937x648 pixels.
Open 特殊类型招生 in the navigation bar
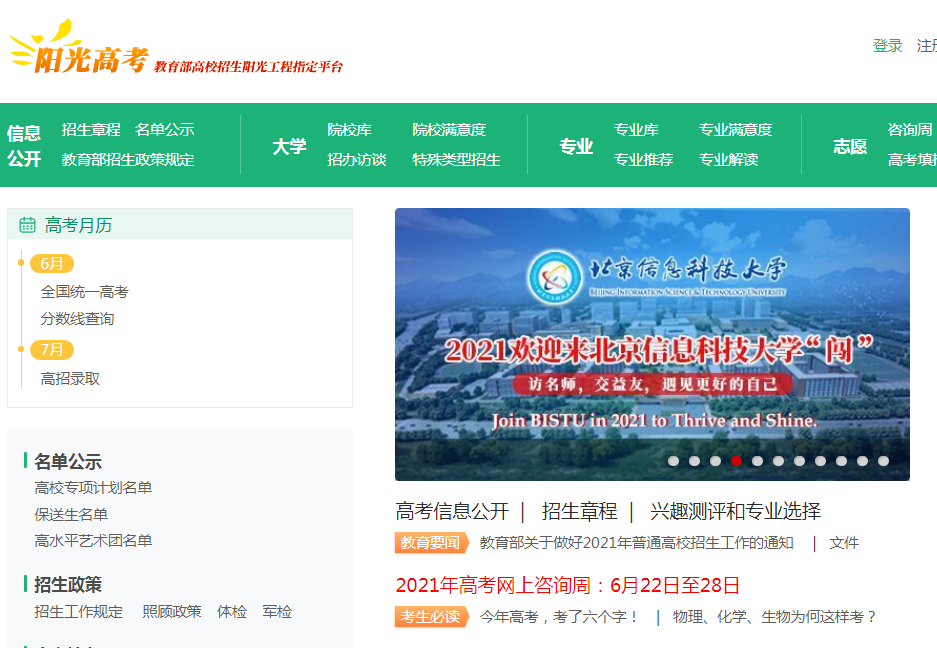456,160
